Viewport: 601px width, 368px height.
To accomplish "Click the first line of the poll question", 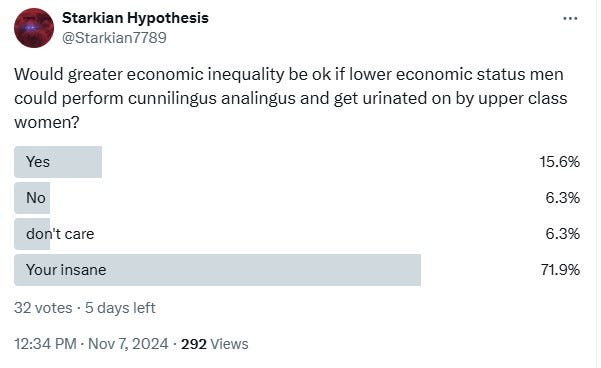I will pyautogui.click(x=289, y=74).
